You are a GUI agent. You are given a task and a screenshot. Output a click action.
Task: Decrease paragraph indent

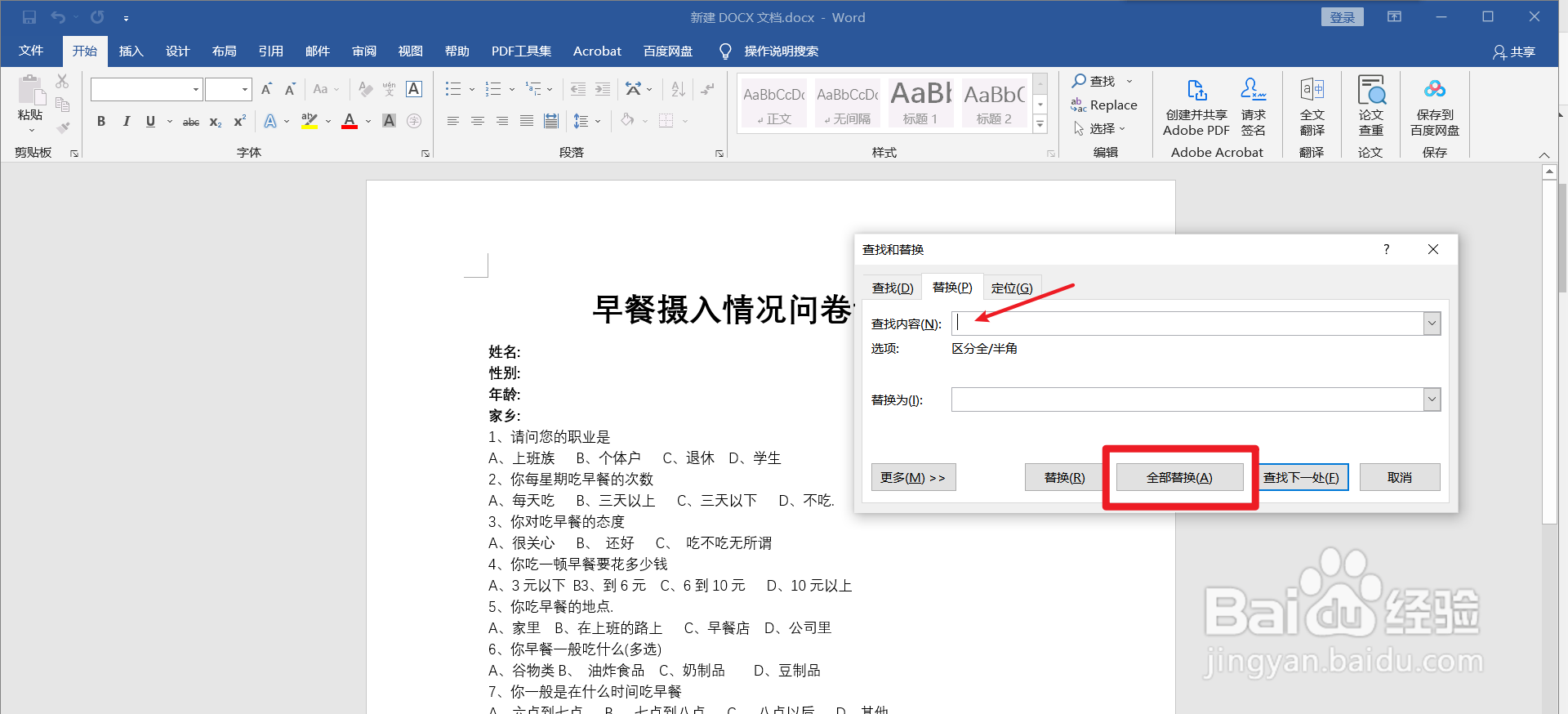click(578, 89)
